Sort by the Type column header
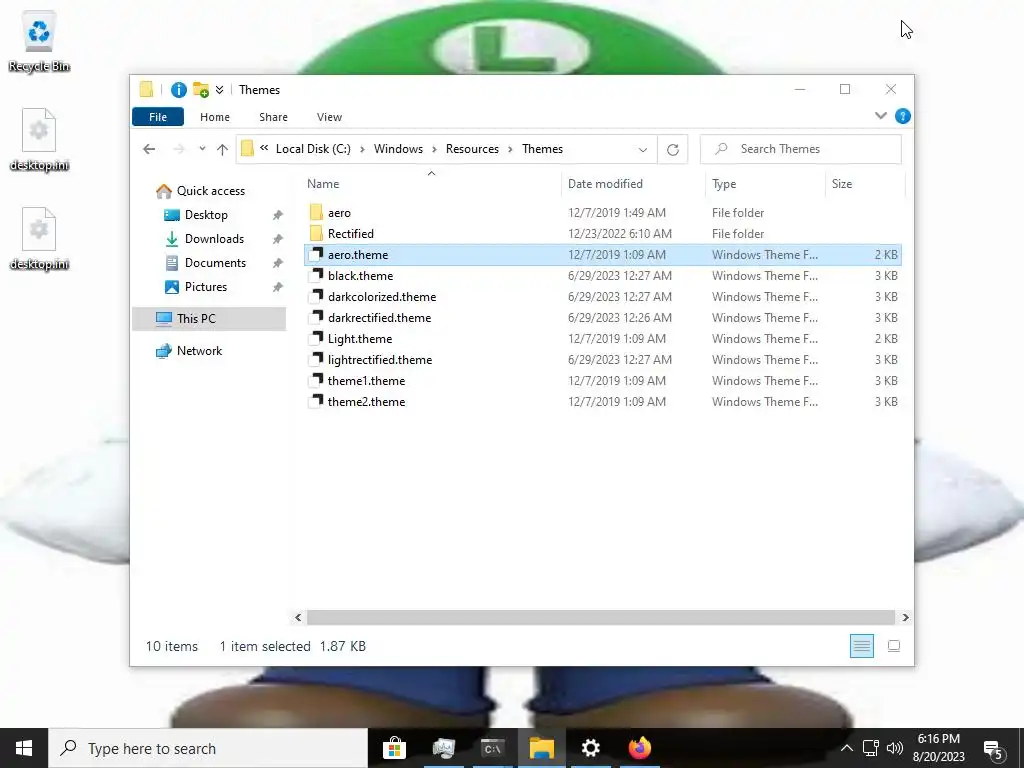1024x768 pixels. (x=766, y=184)
